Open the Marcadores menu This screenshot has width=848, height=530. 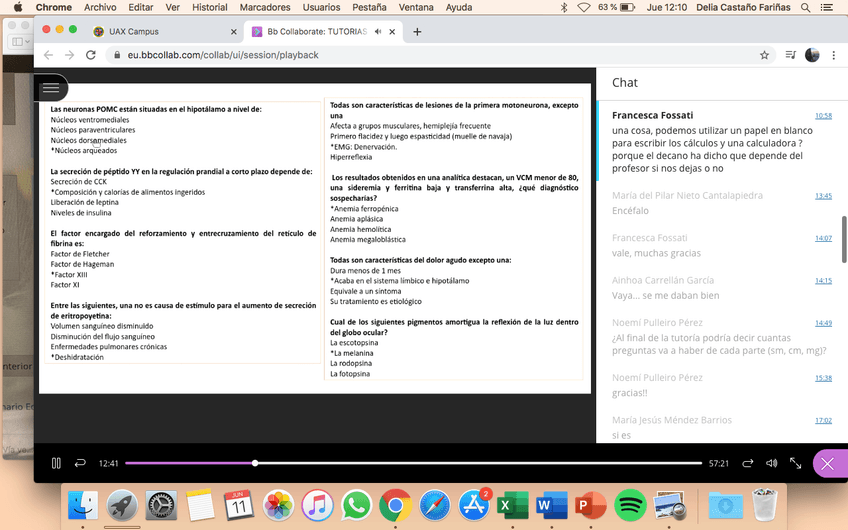[x=265, y=7]
